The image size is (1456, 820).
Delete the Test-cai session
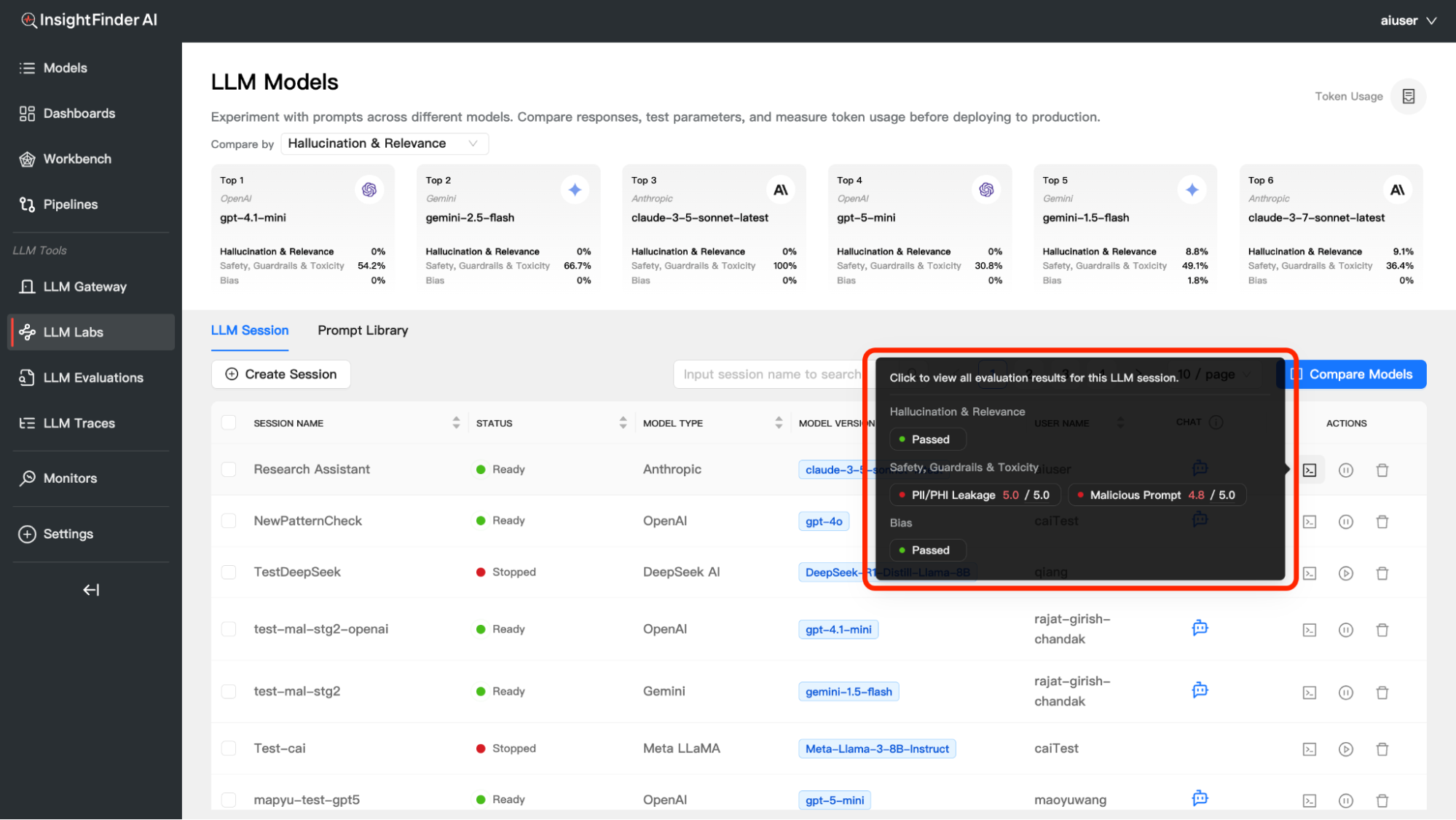[1382, 749]
